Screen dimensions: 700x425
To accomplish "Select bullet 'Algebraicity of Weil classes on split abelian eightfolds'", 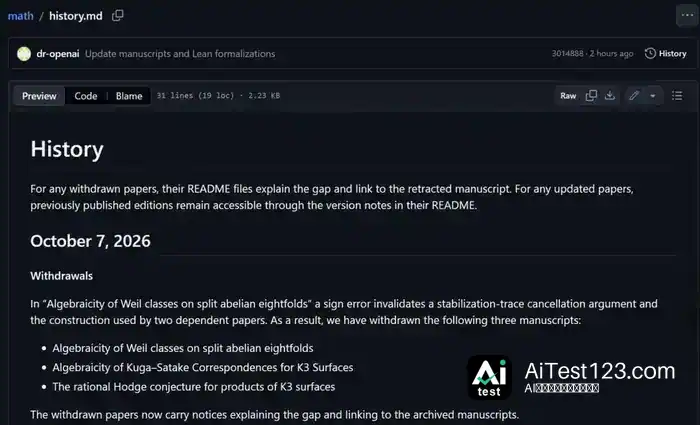I will 183,348.
